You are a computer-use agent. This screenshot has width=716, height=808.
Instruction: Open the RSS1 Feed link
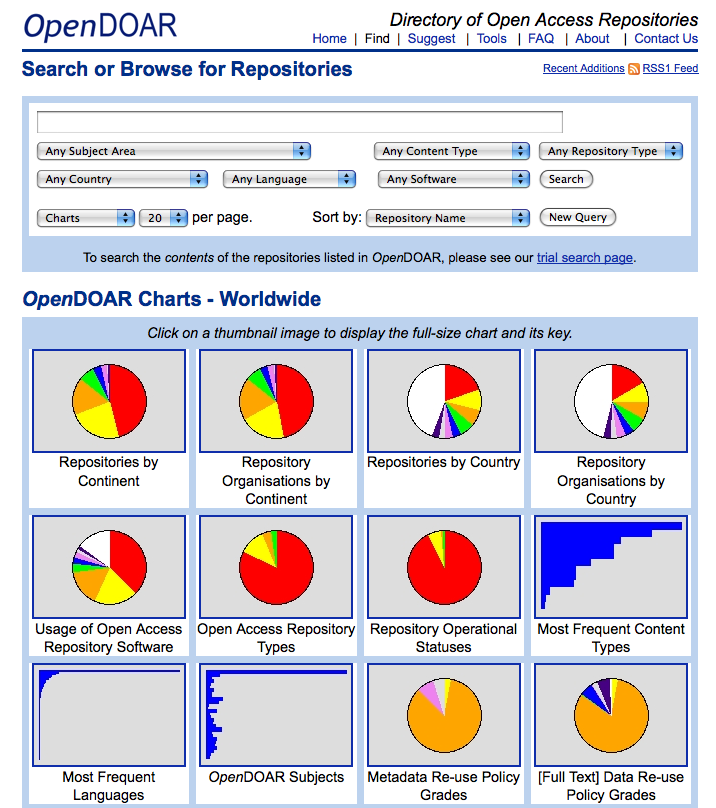pos(670,68)
